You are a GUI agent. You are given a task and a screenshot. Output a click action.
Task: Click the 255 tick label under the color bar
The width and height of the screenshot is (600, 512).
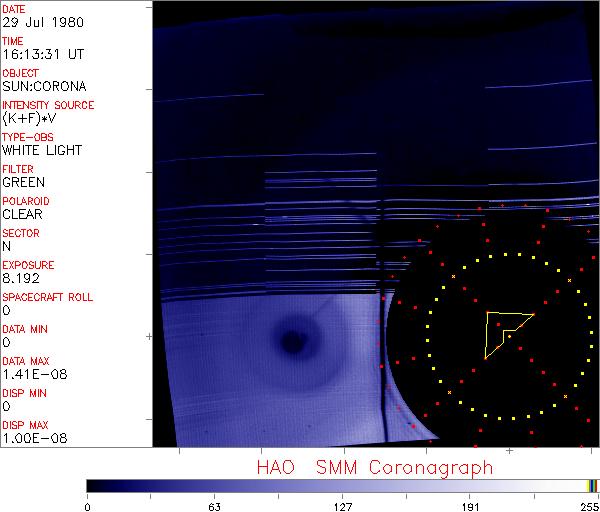tap(586, 505)
